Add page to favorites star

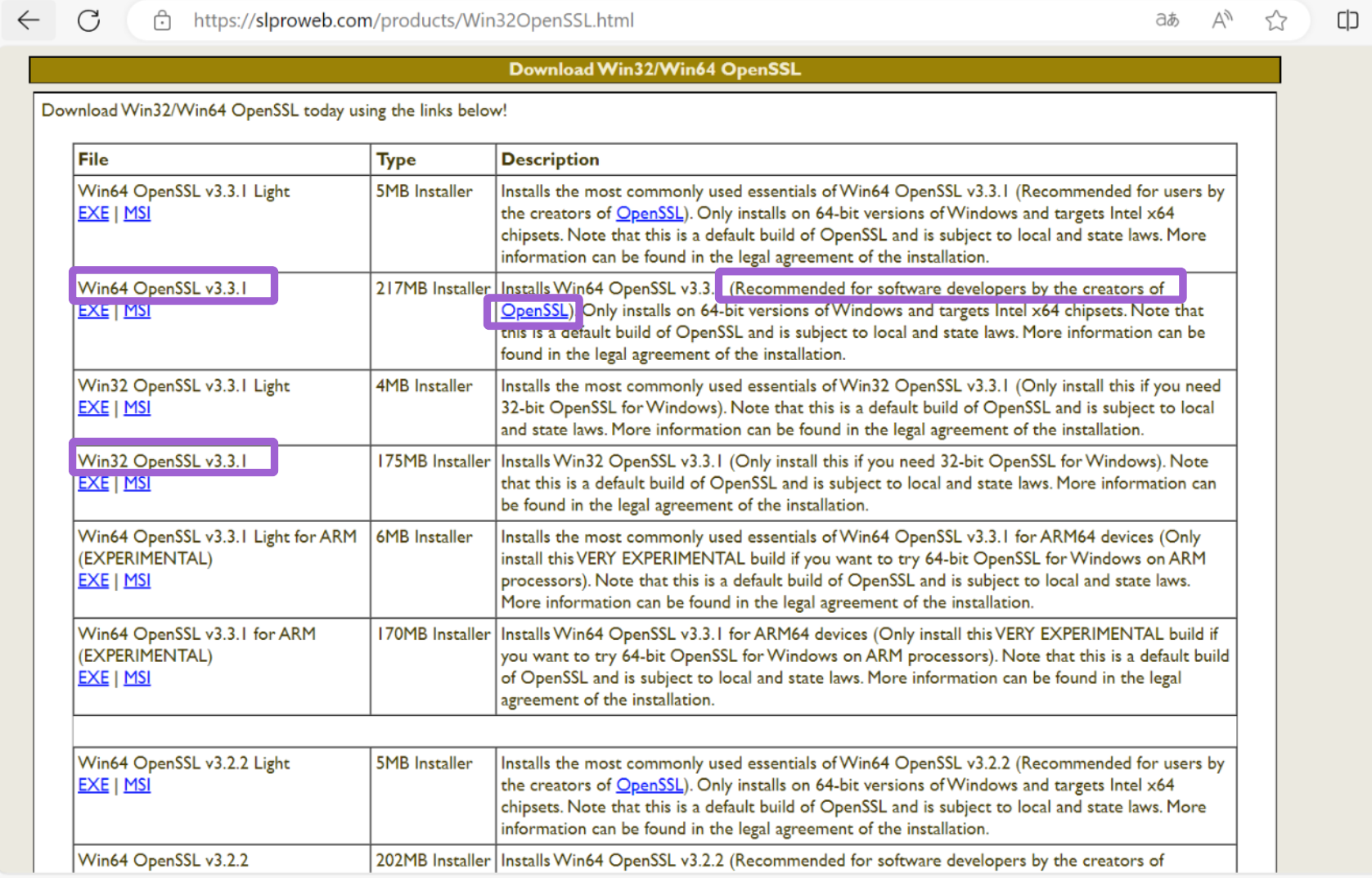1275,20
